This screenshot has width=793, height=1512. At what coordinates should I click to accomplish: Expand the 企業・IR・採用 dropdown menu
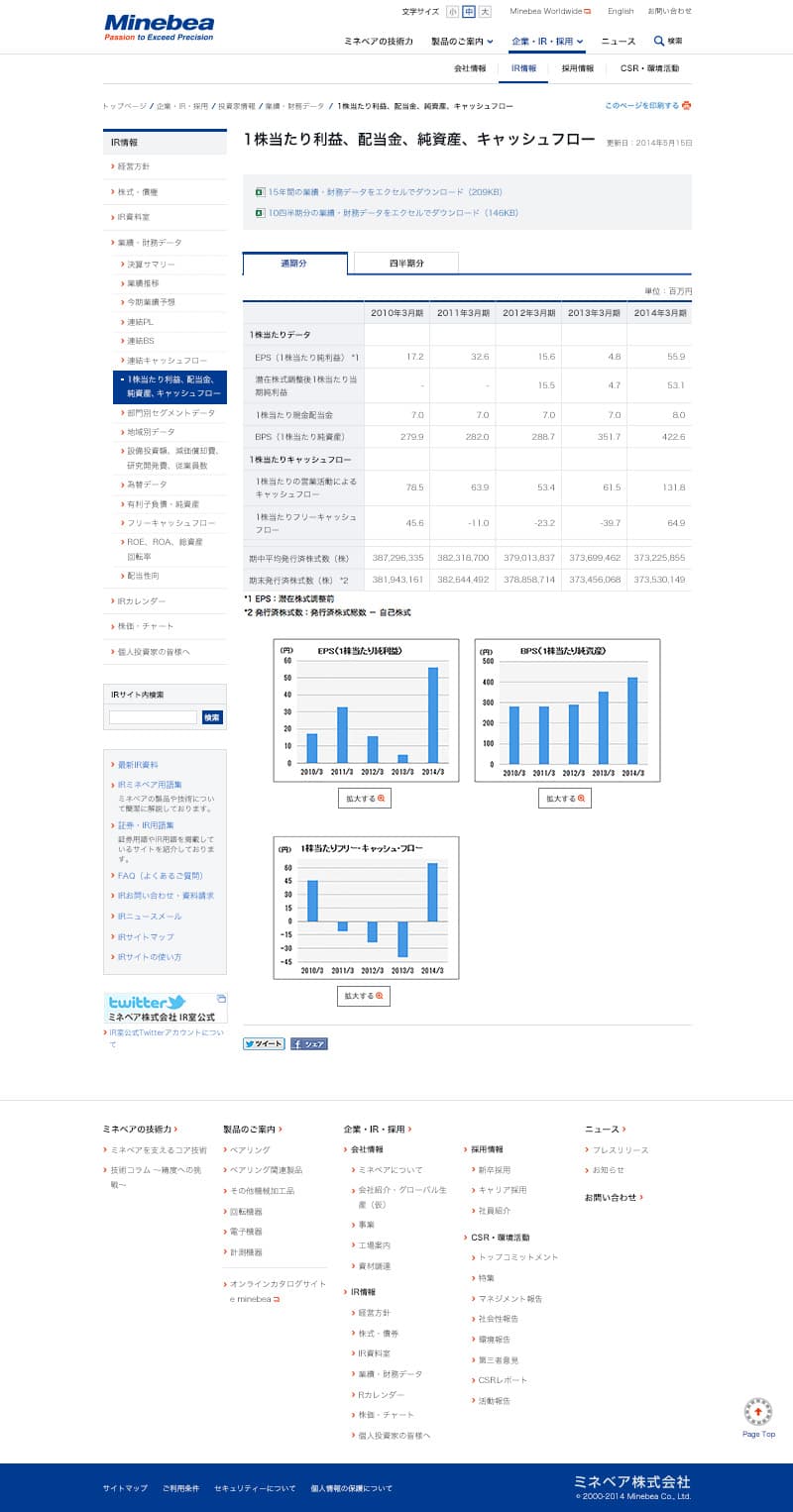tap(547, 42)
